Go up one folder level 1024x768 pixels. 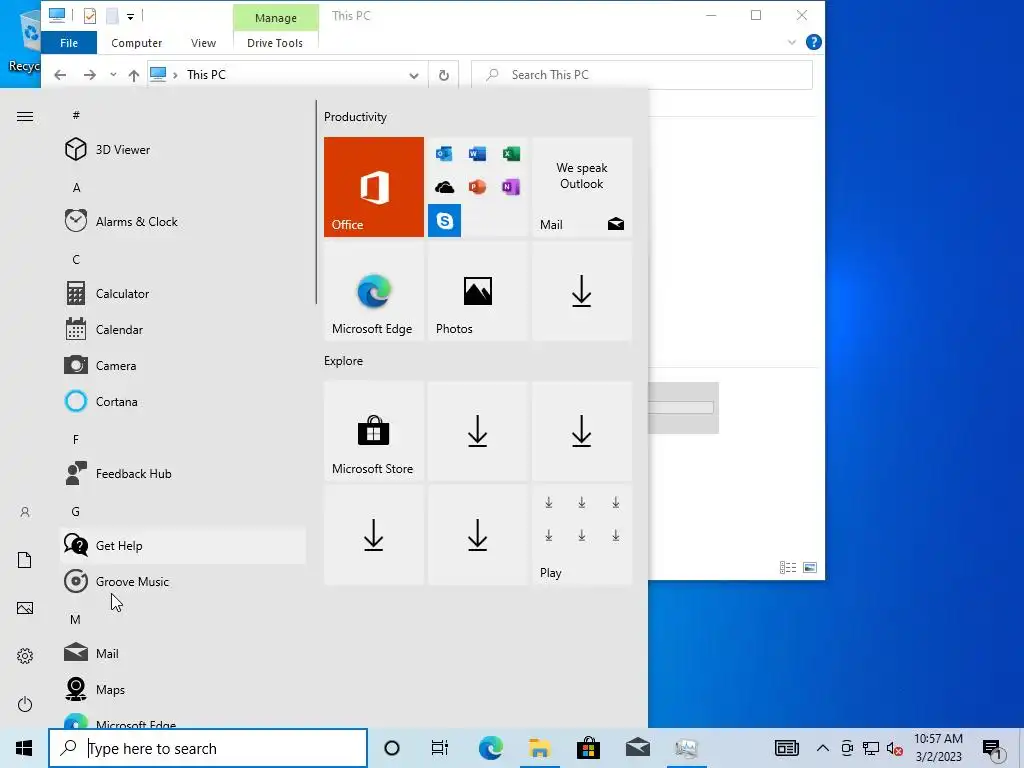(x=134, y=75)
